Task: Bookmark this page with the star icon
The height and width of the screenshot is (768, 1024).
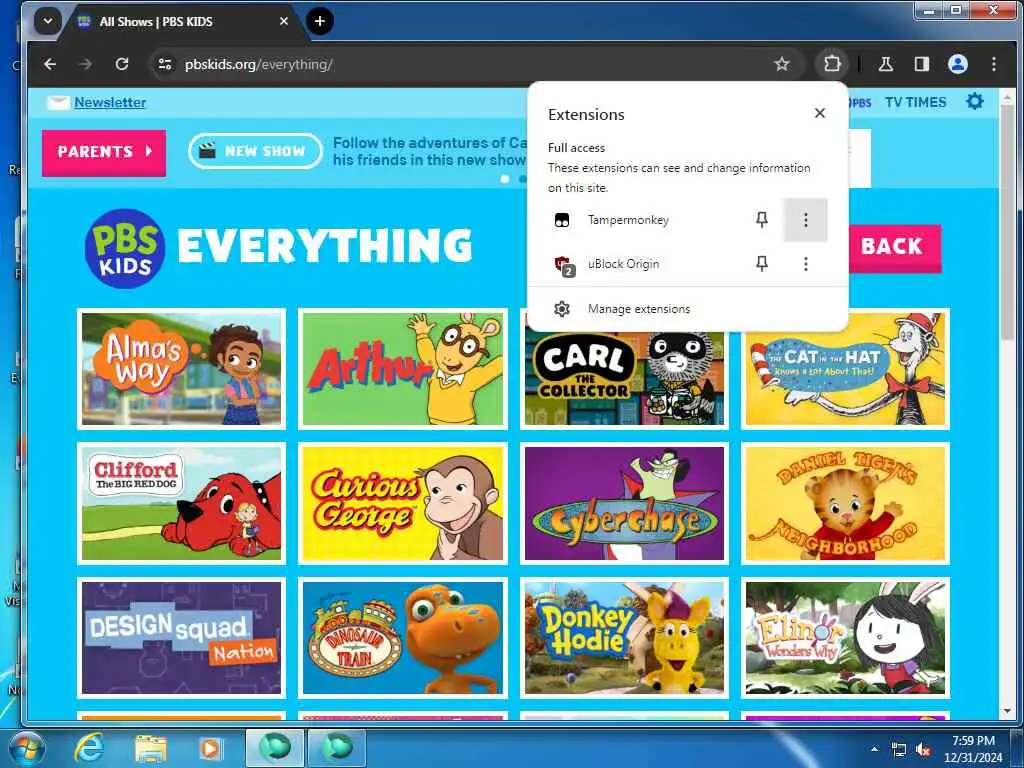Action: (781, 64)
